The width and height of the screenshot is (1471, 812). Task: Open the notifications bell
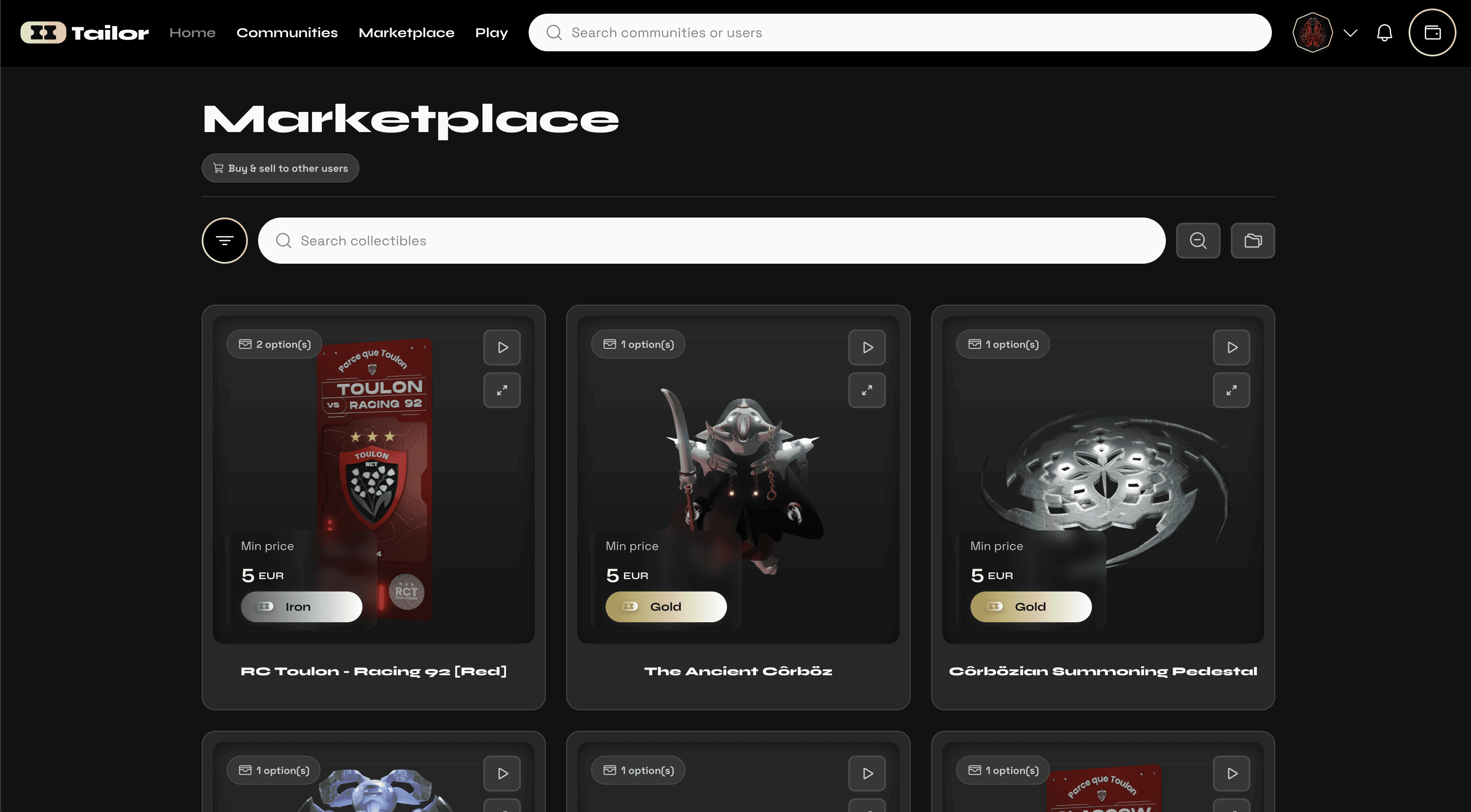[1384, 32]
